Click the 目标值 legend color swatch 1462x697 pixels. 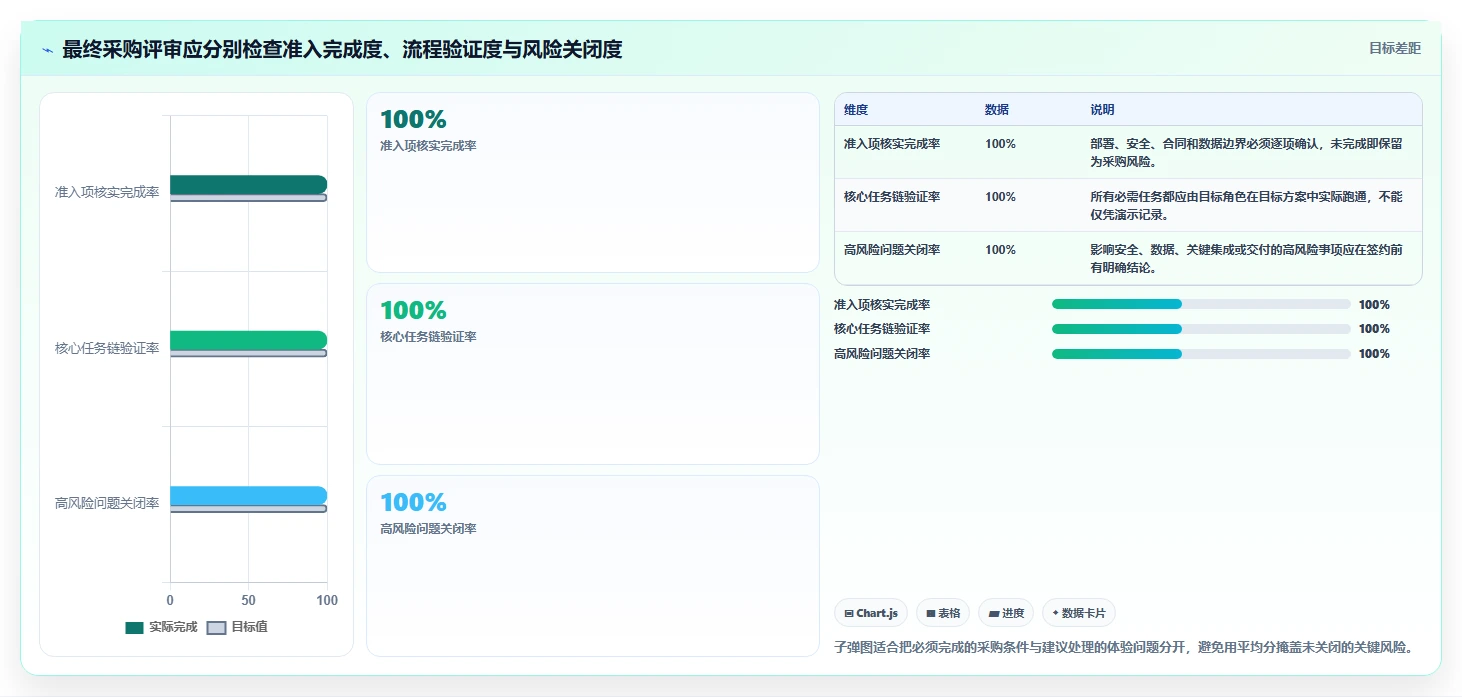click(216, 628)
